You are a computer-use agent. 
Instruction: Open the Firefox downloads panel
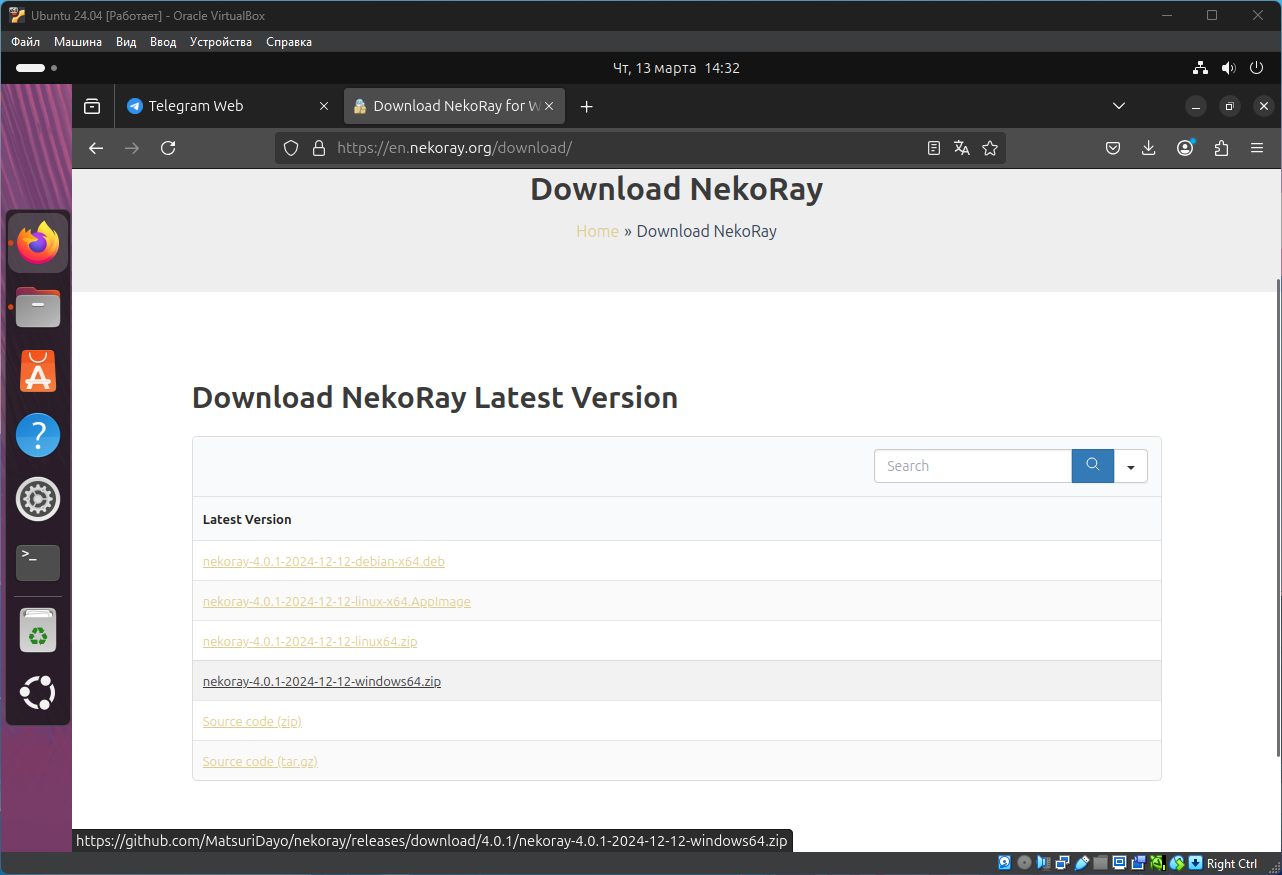click(x=1149, y=148)
